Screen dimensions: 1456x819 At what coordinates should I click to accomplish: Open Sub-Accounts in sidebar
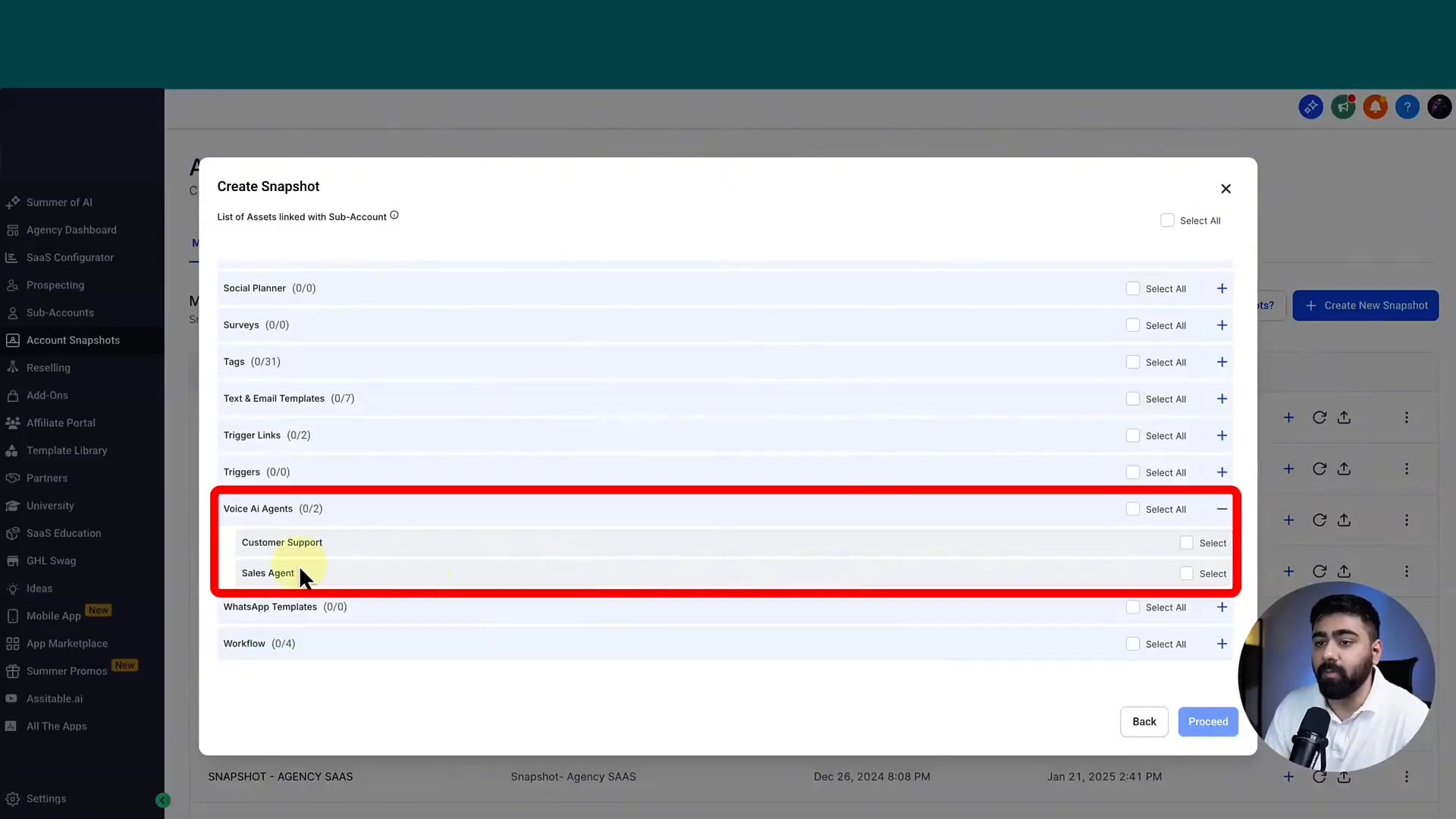(60, 312)
